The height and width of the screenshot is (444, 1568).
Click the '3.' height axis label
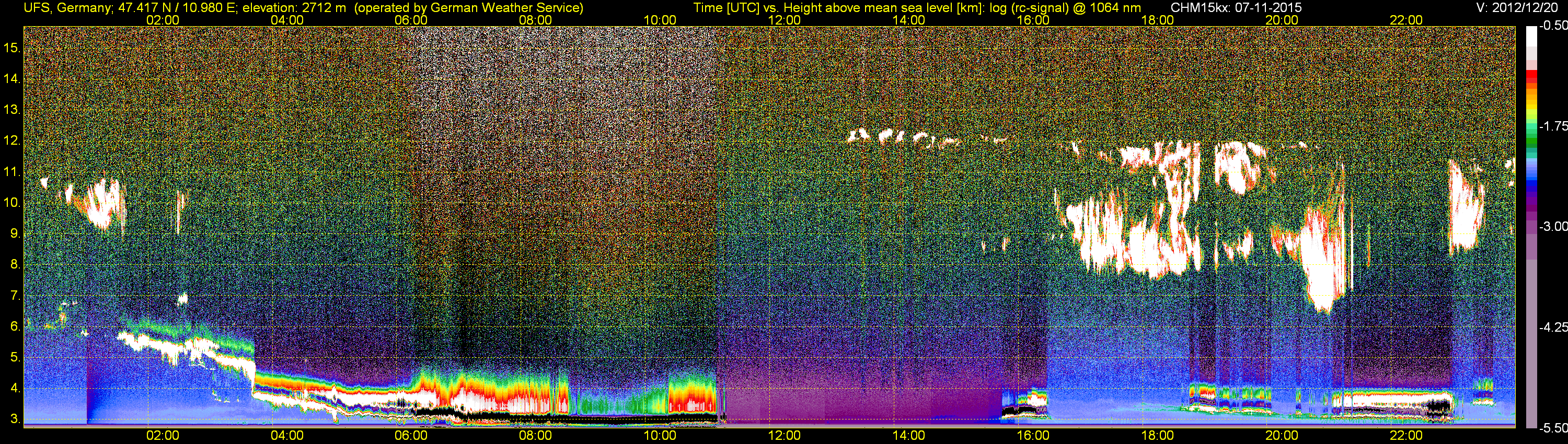click(16, 419)
